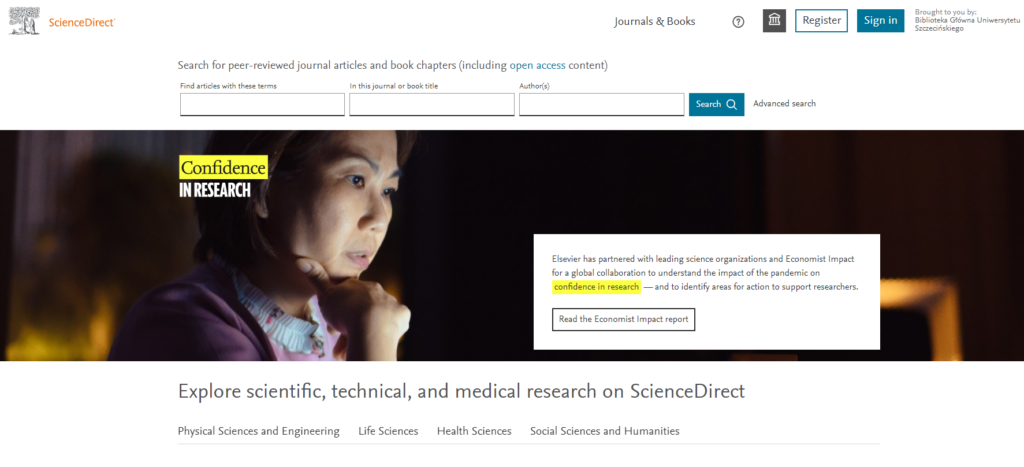Select the Life Sciences tab
This screenshot has width=1024, height=467.
click(x=388, y=431)
